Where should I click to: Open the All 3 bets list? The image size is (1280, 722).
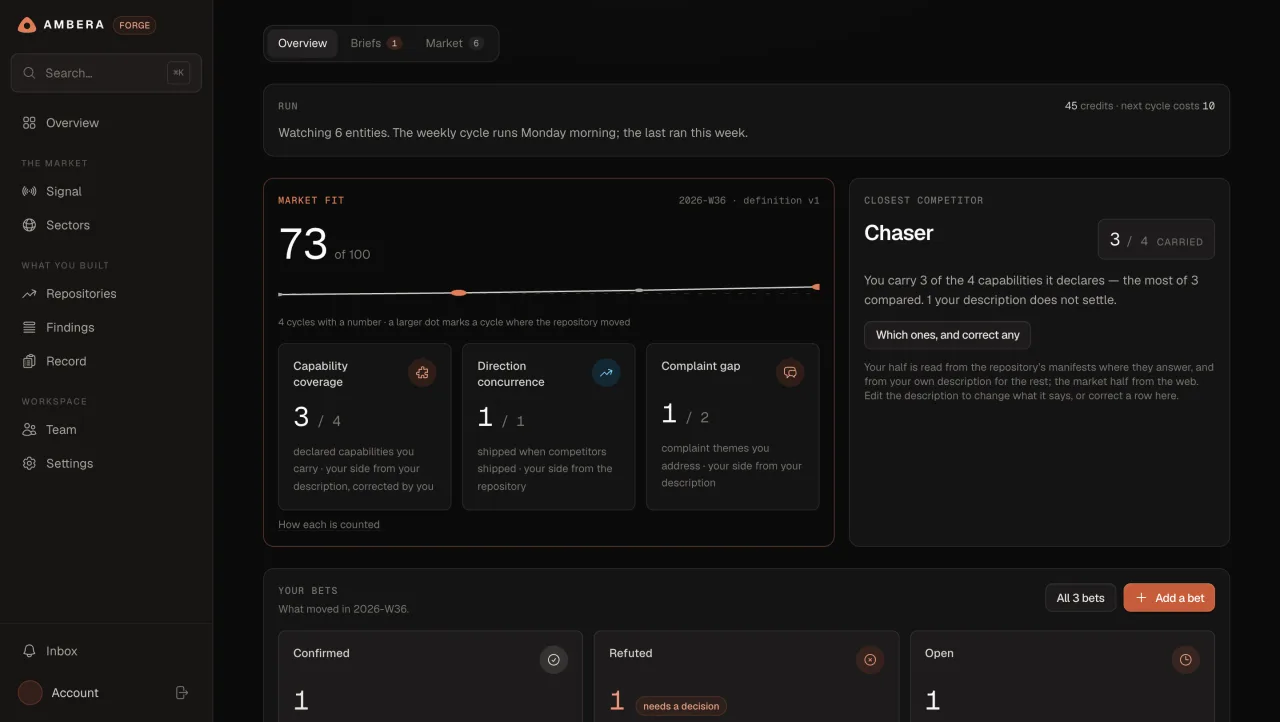click(x=1081, y=598)
